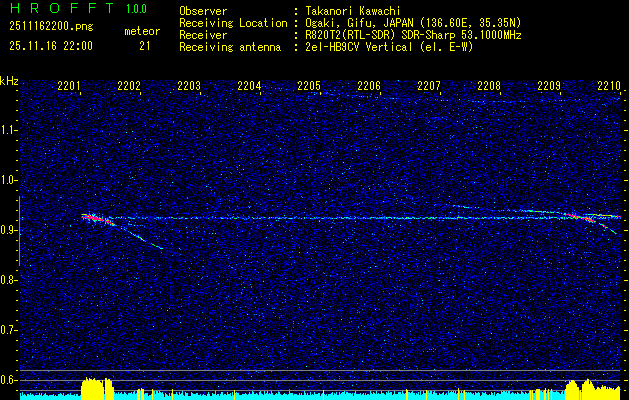Click the 0.6 kHz frequency label

[x=8, y=380]
